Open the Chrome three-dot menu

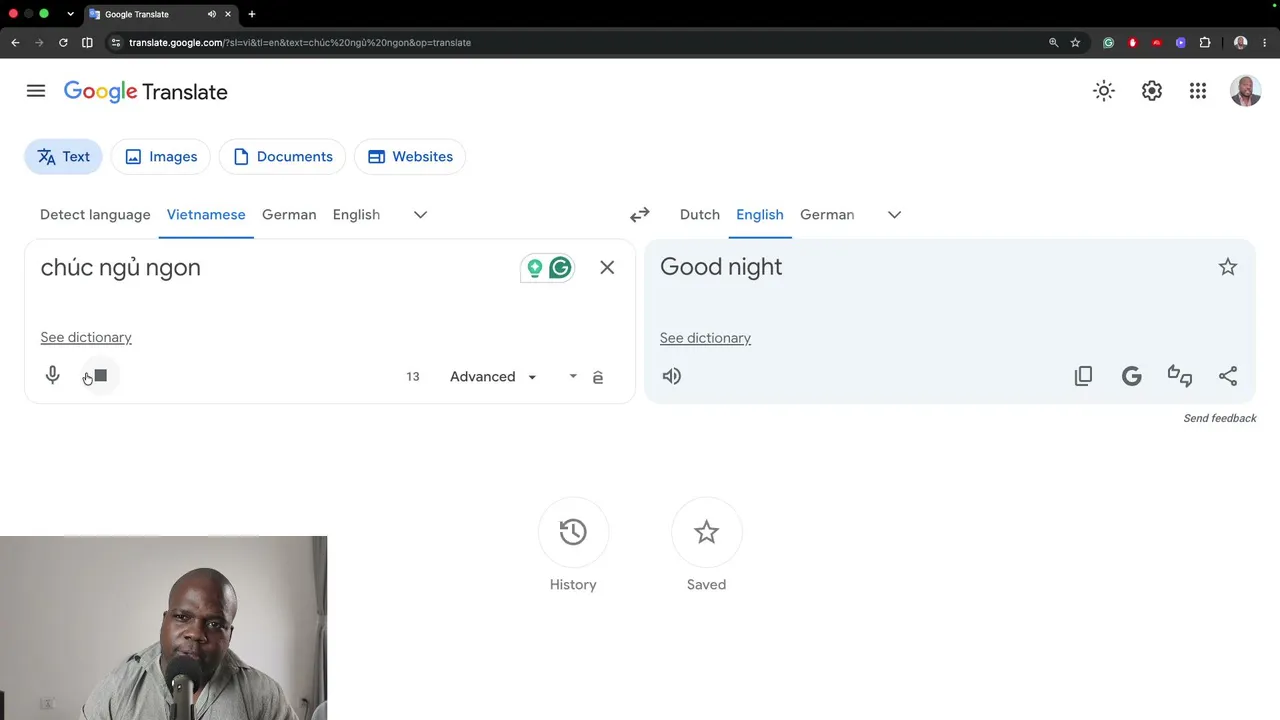click(1265, 43)
